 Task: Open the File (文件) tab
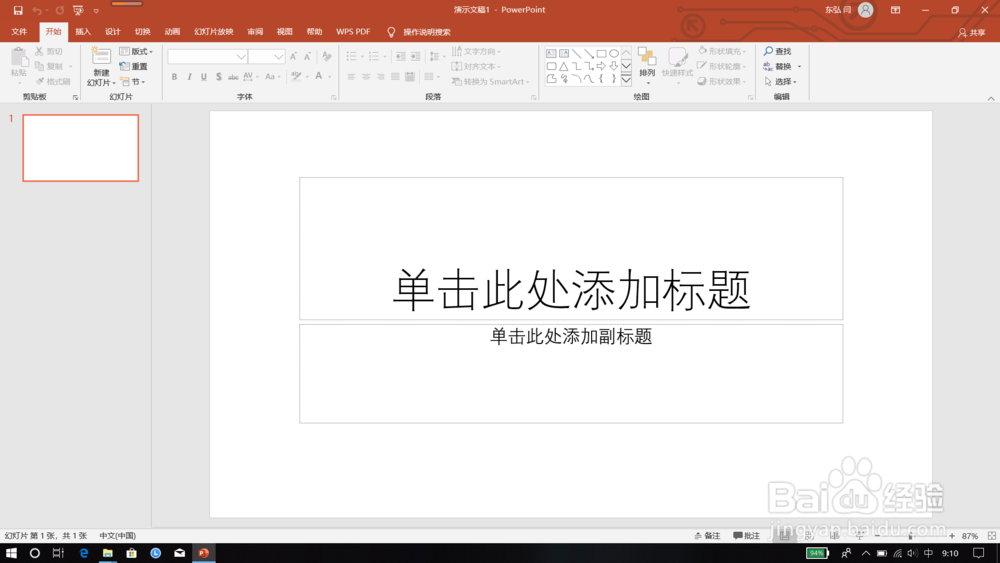tap(19, 32)
